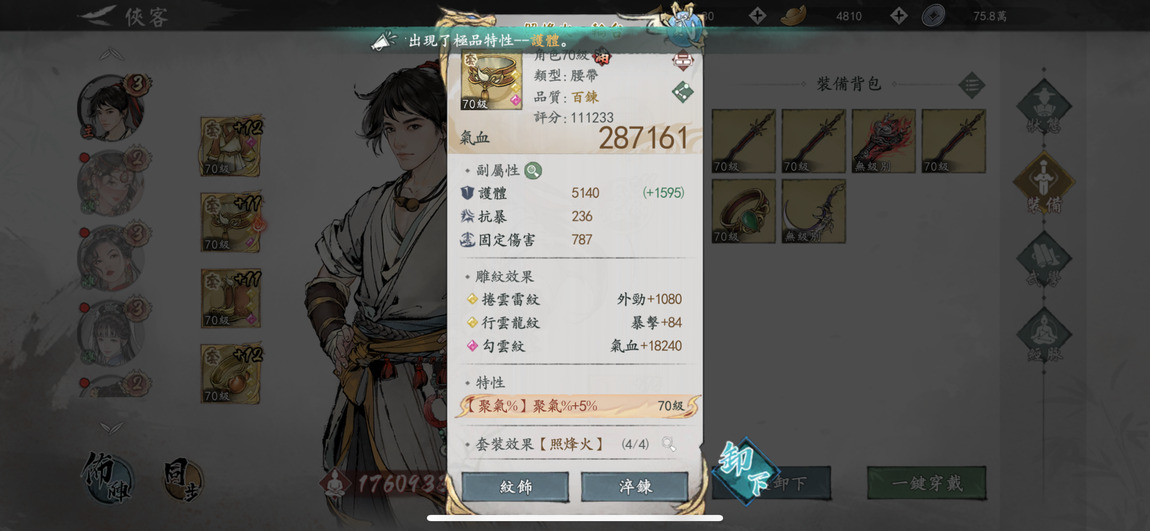Expand the hero list with the down chevron

coord(111,427)
